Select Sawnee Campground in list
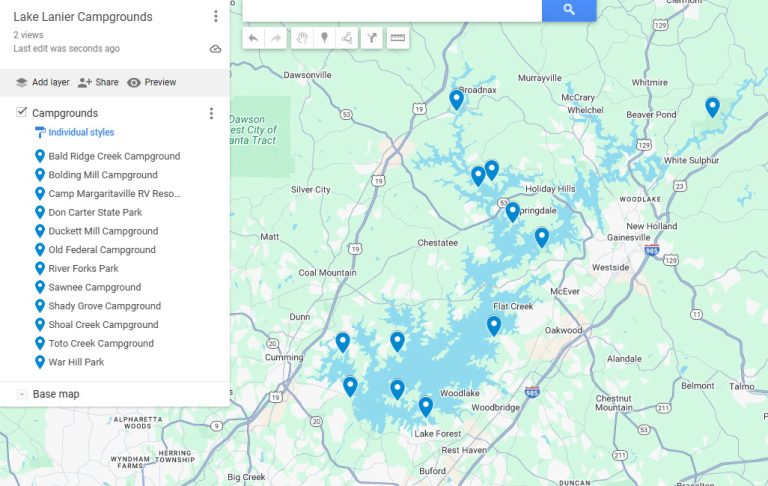Image resolution: width=768 pixels, height=486 pixels. click(95, 287)
